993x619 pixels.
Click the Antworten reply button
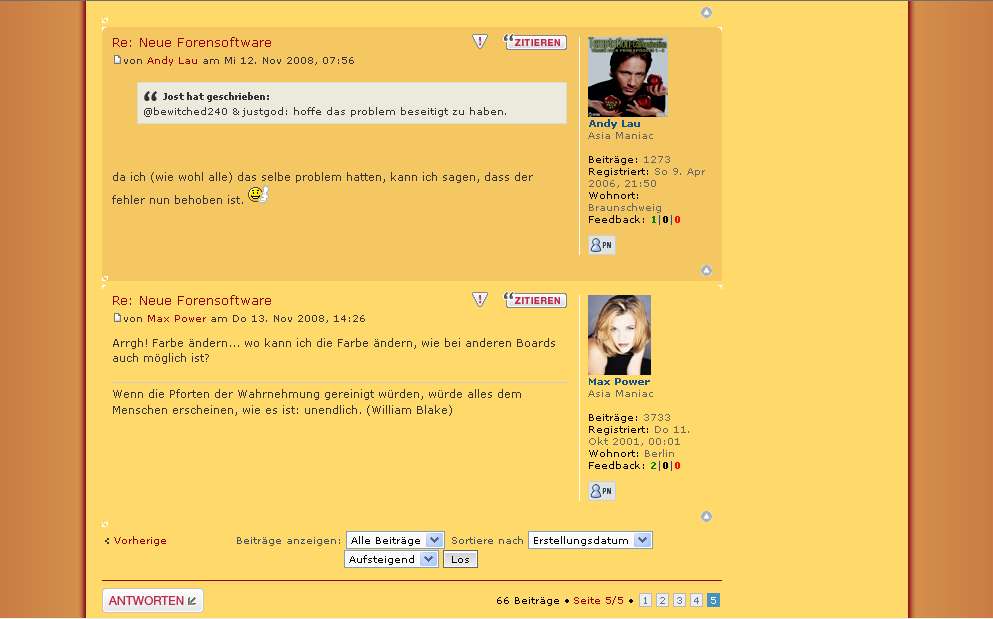coord(152,600)
